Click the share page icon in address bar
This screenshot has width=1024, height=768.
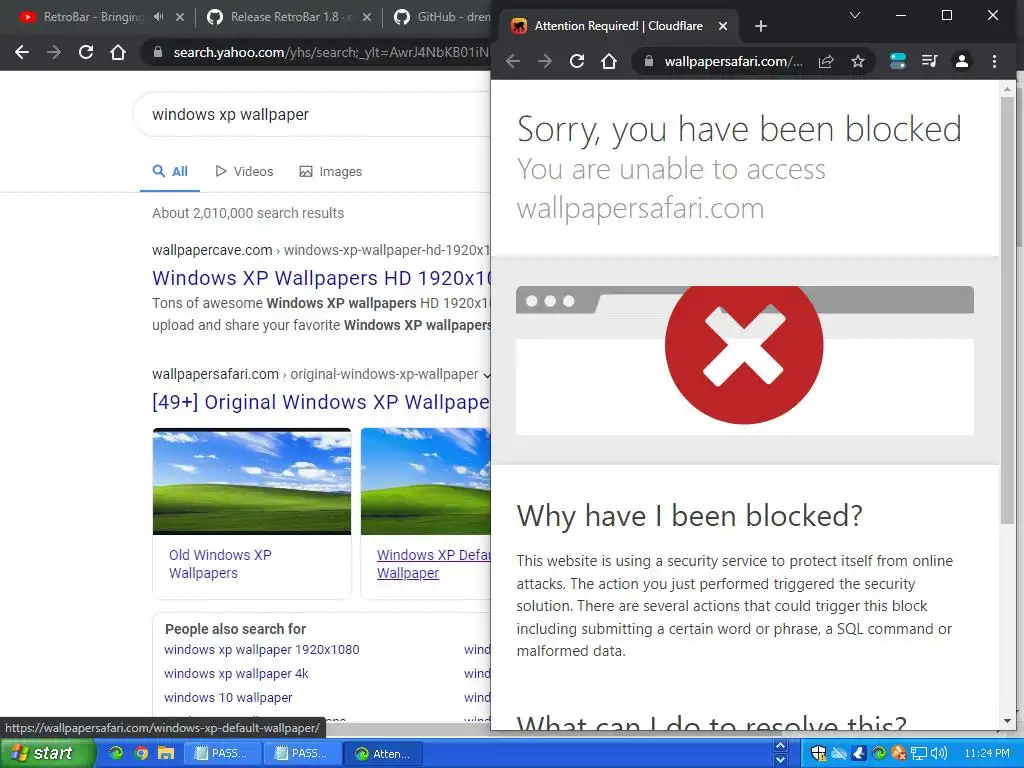tap(826, 61)
